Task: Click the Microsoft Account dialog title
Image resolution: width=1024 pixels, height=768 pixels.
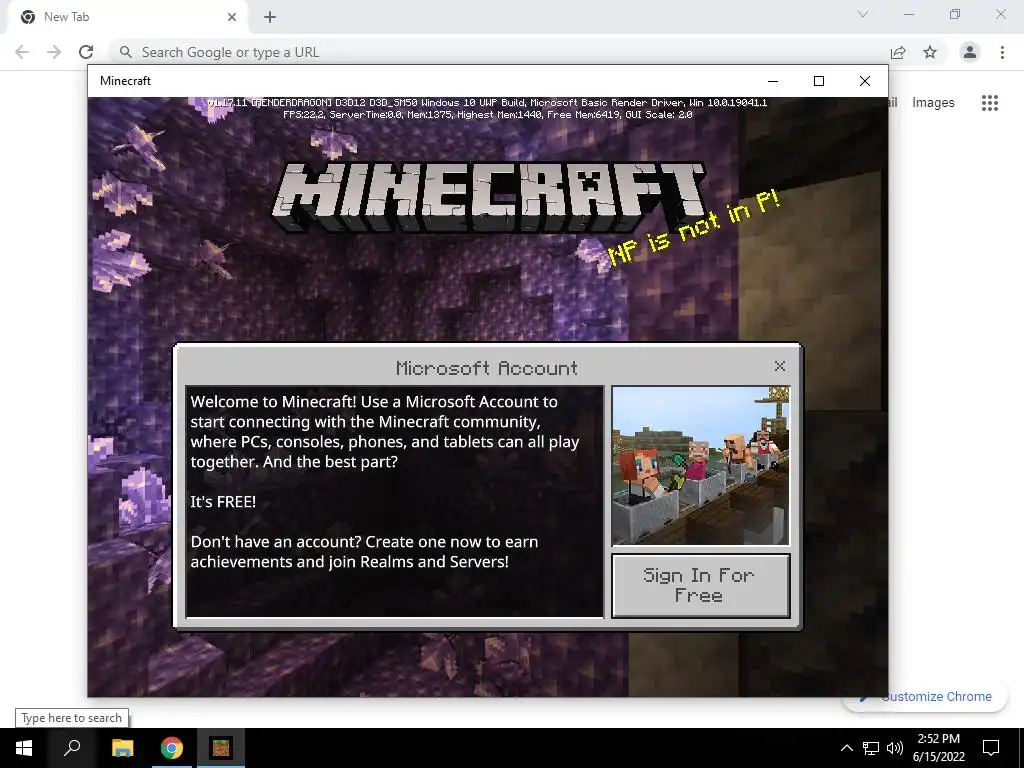Action: [487, 368]
